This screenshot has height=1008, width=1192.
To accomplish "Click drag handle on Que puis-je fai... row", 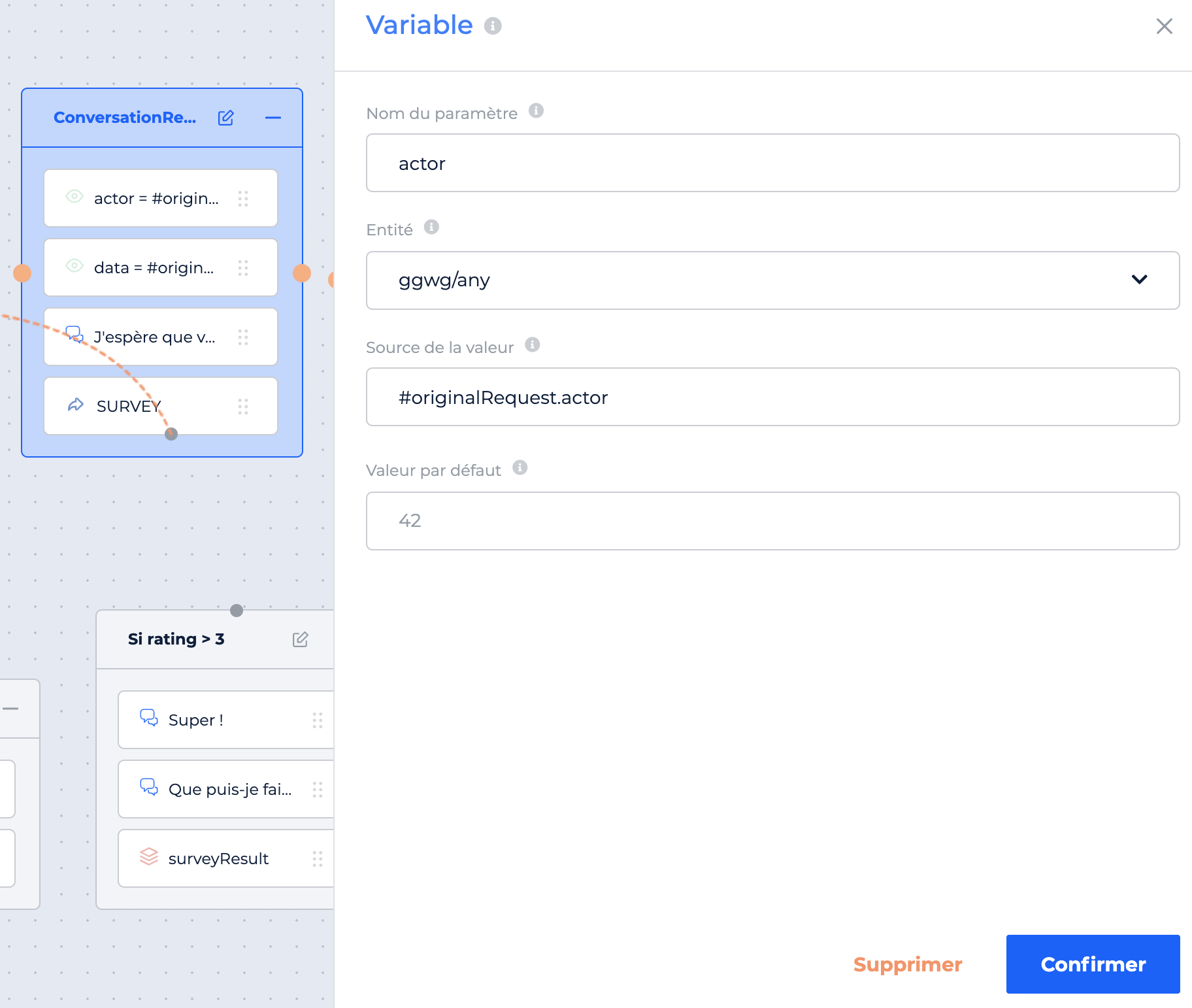I will pyautogui.click(x=318, y=790).
